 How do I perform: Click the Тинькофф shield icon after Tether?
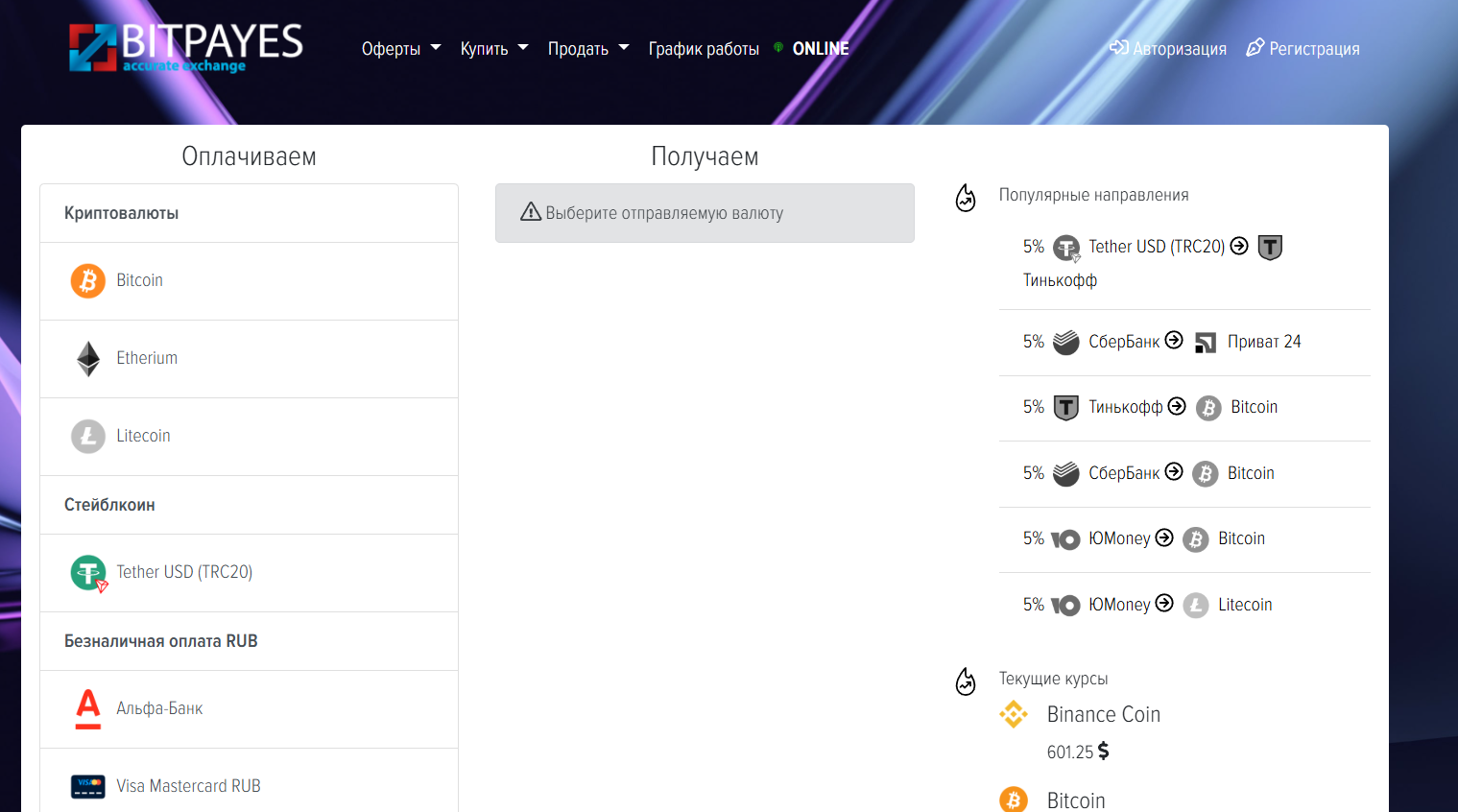coord(1270,248)
